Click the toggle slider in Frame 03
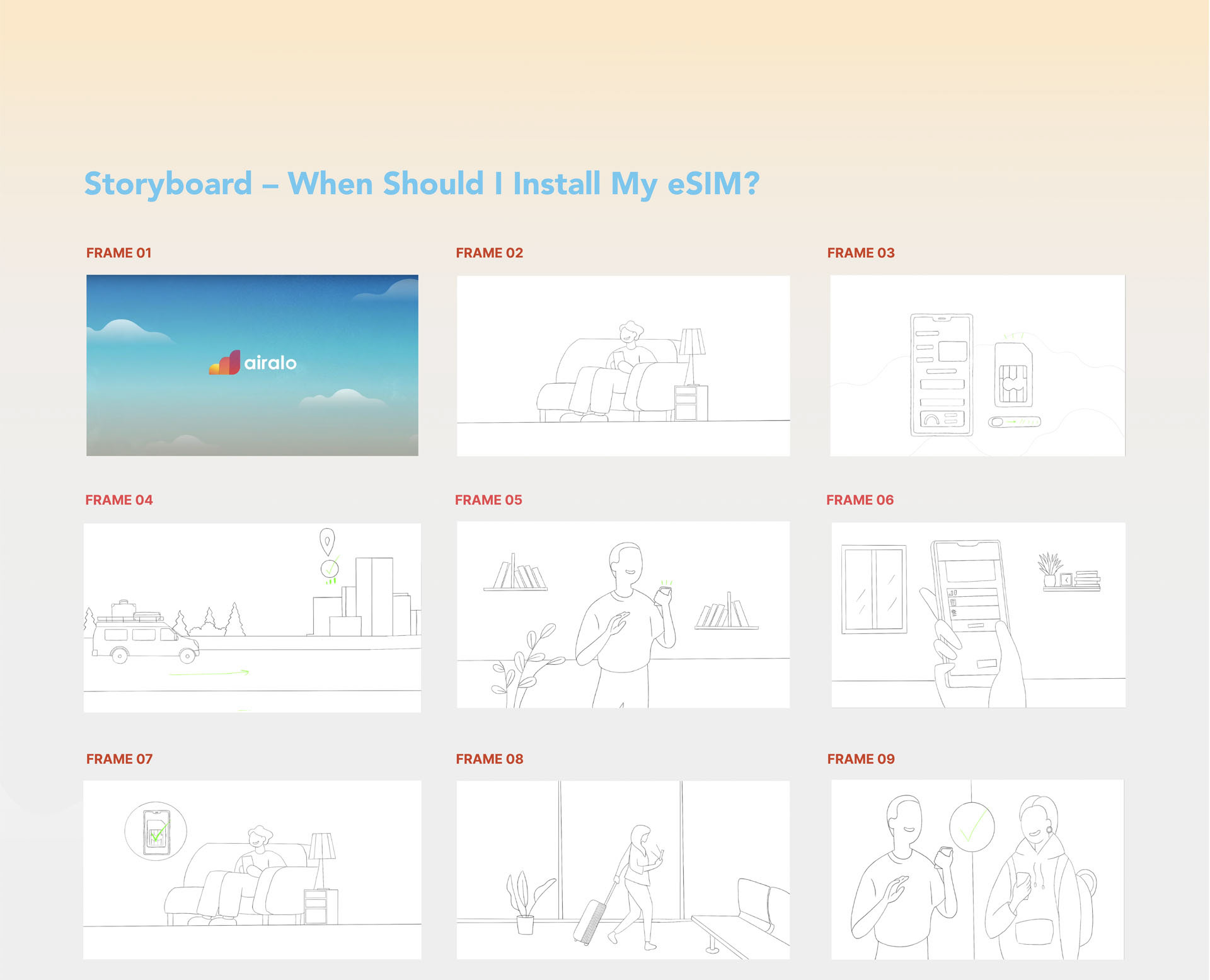 tap(1013, 422)
